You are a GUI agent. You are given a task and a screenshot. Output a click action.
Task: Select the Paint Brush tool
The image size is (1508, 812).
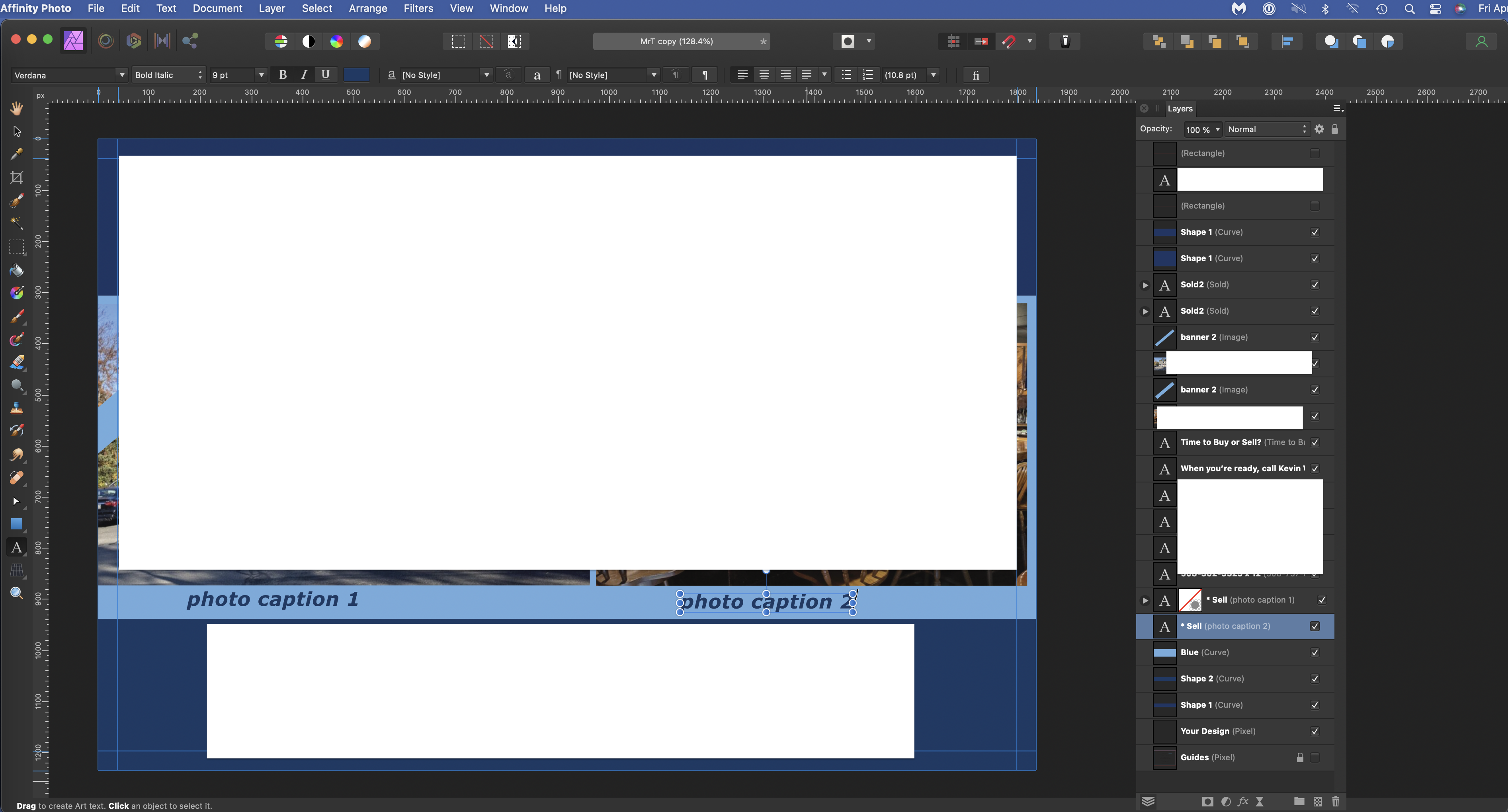(x=16, y=316)
